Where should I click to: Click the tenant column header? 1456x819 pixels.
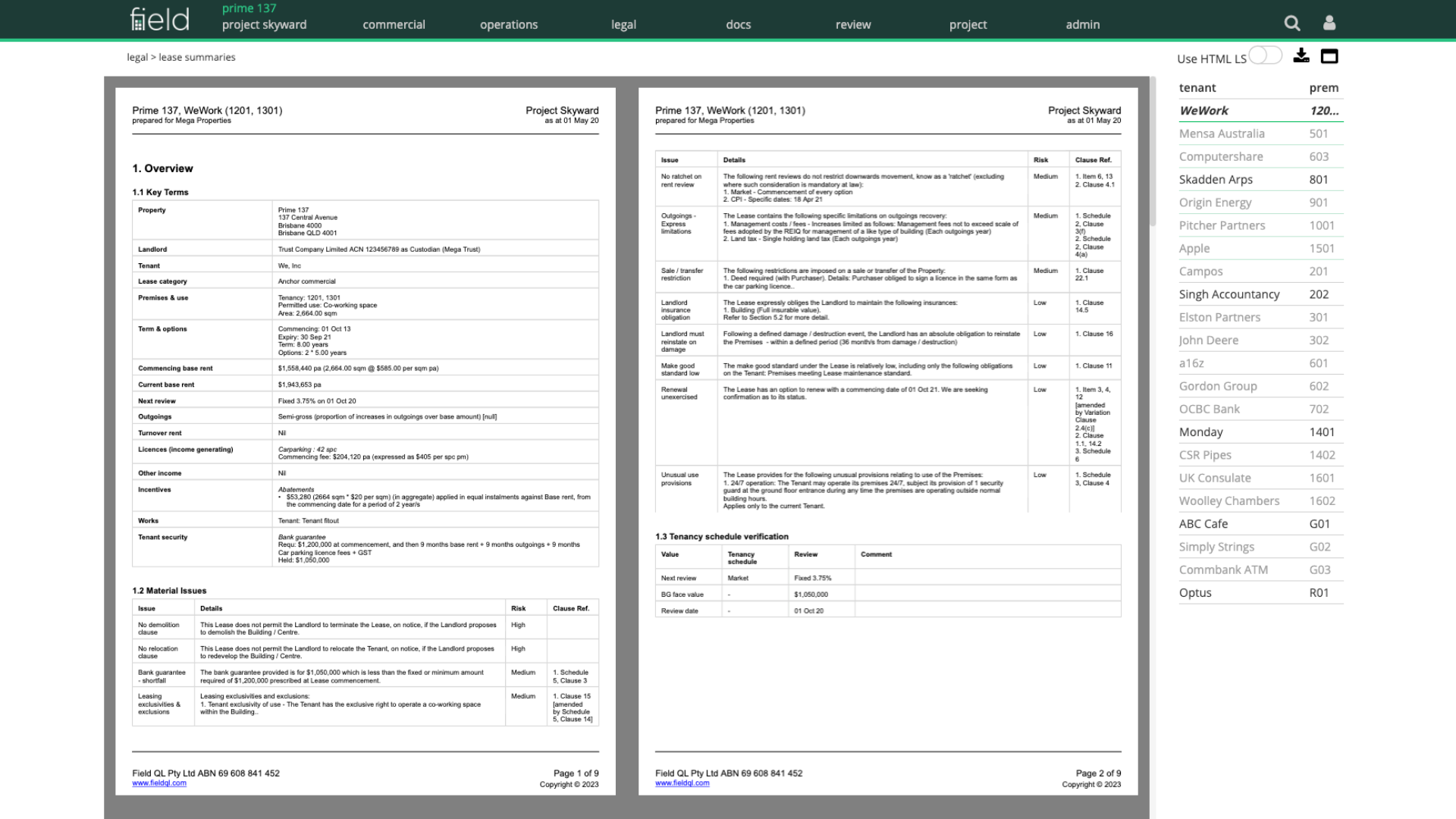(1197, 88)
